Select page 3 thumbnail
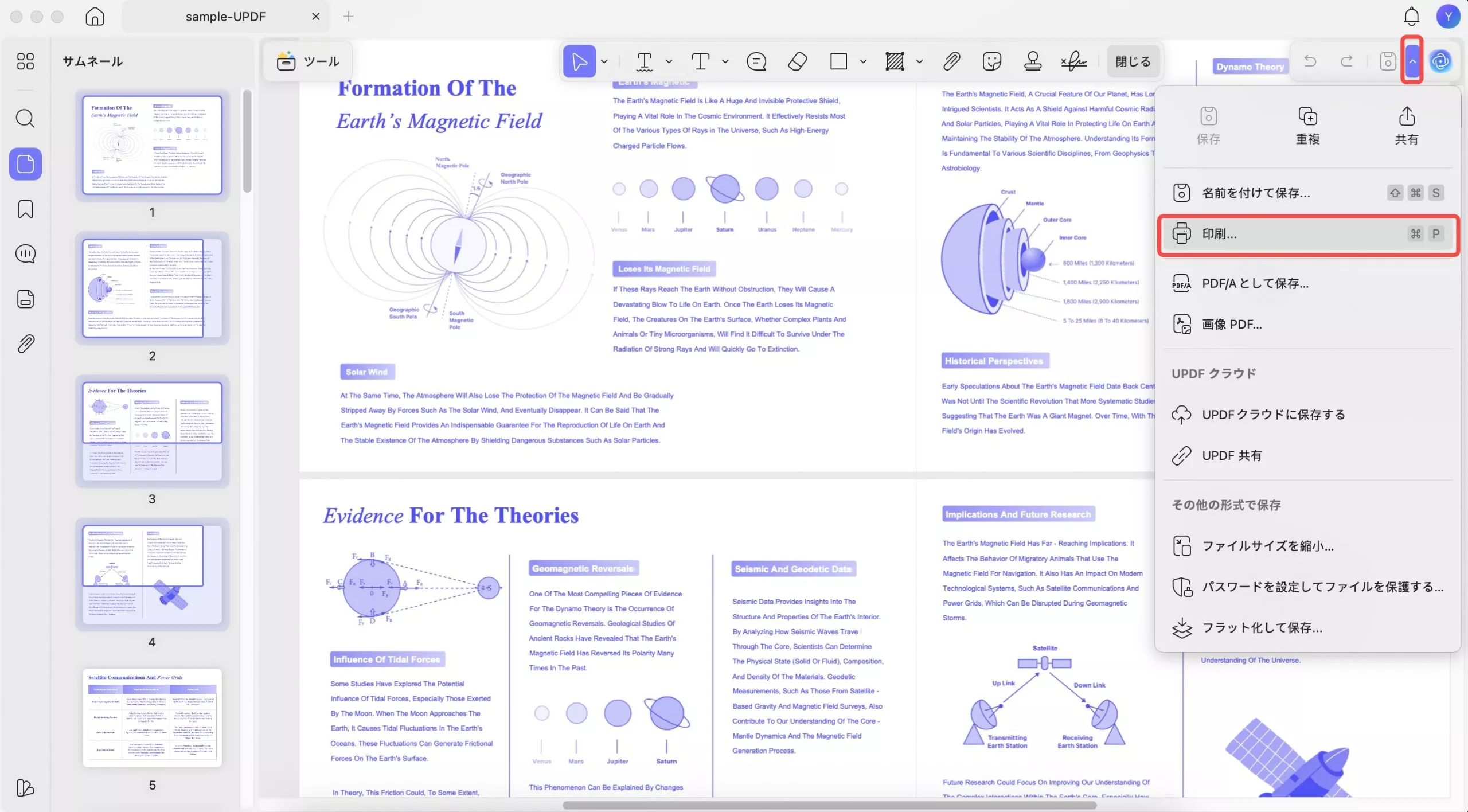The width and height of the screenshot is (1468, 812). [x=152, y=431]
